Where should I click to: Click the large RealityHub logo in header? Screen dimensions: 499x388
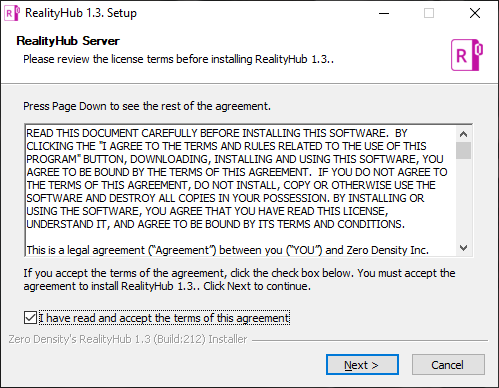(x=467, y=55)
